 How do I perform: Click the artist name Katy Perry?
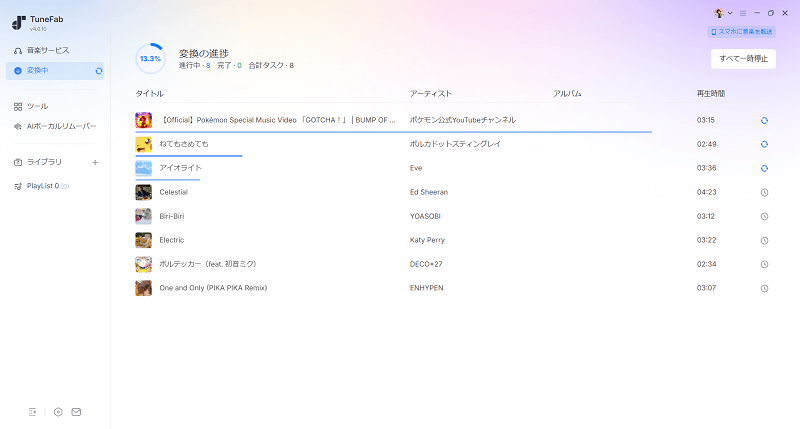[427, 240]
